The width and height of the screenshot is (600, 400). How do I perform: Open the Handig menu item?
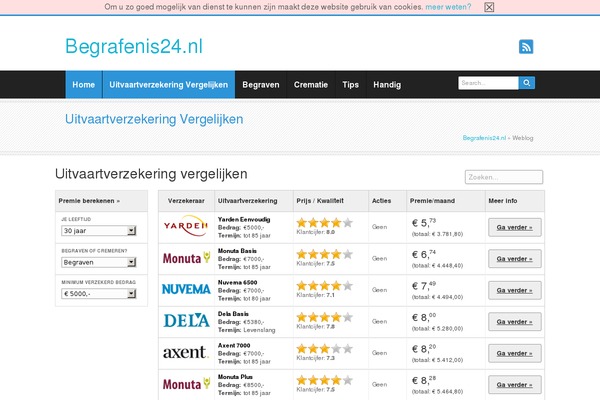click(387, 85)
